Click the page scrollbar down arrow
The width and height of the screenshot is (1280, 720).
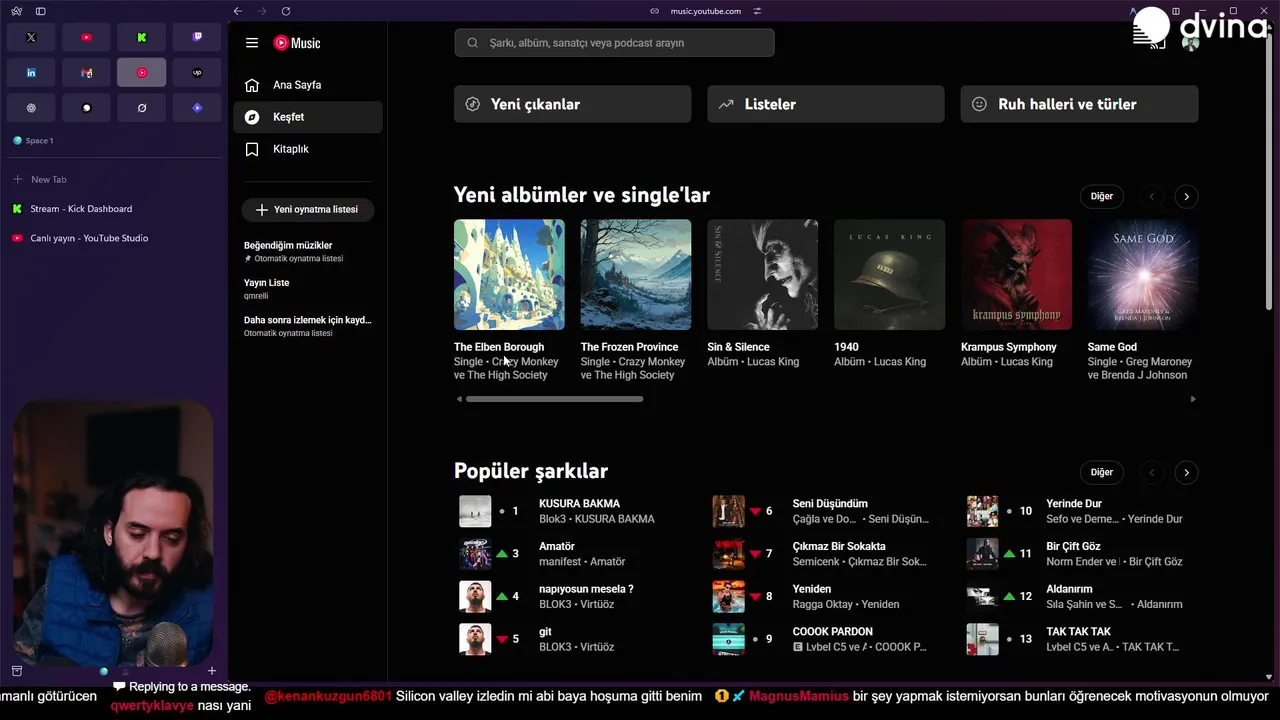point(1269,677)
